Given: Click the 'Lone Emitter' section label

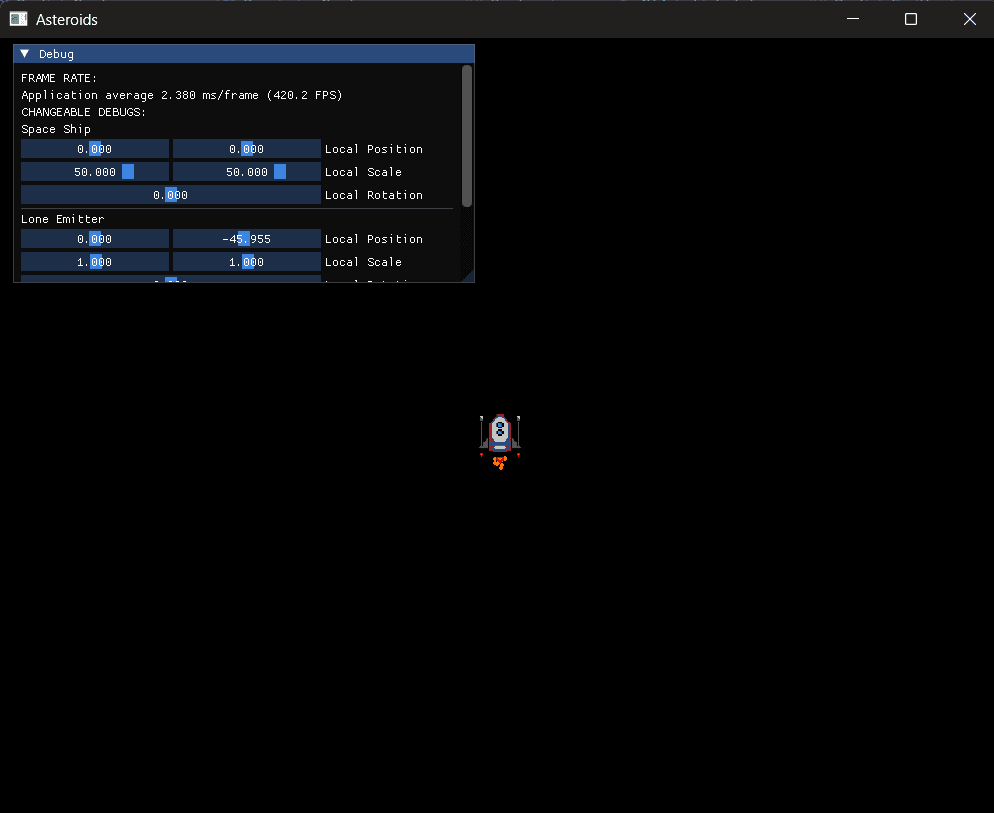Looking at the screenshot, I should point(63,219).
